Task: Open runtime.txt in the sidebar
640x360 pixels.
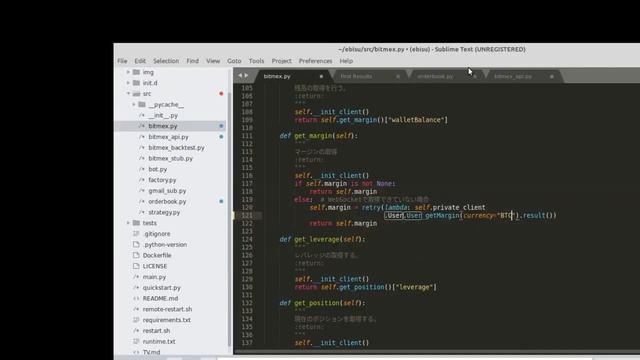Action: click(x=159, y=342)
